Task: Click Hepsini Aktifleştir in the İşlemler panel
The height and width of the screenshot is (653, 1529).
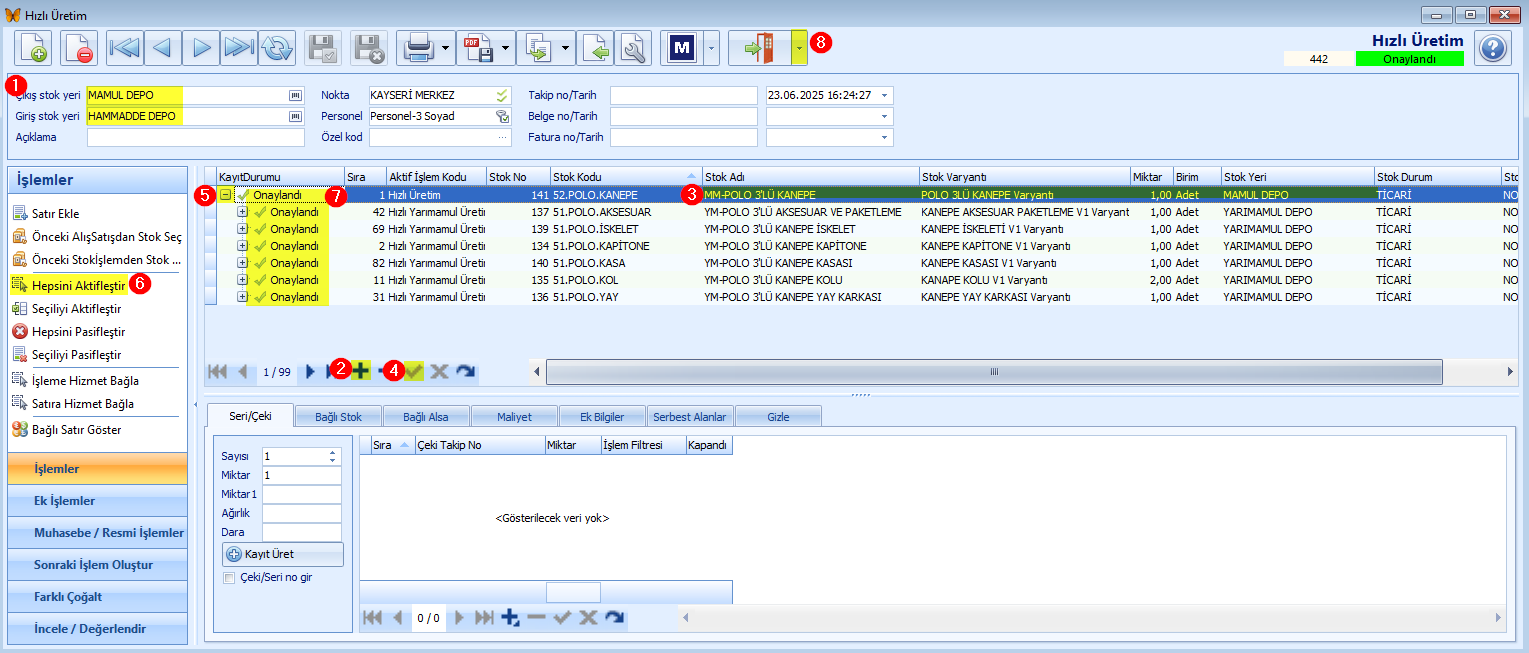Action: tap(77, 285)
